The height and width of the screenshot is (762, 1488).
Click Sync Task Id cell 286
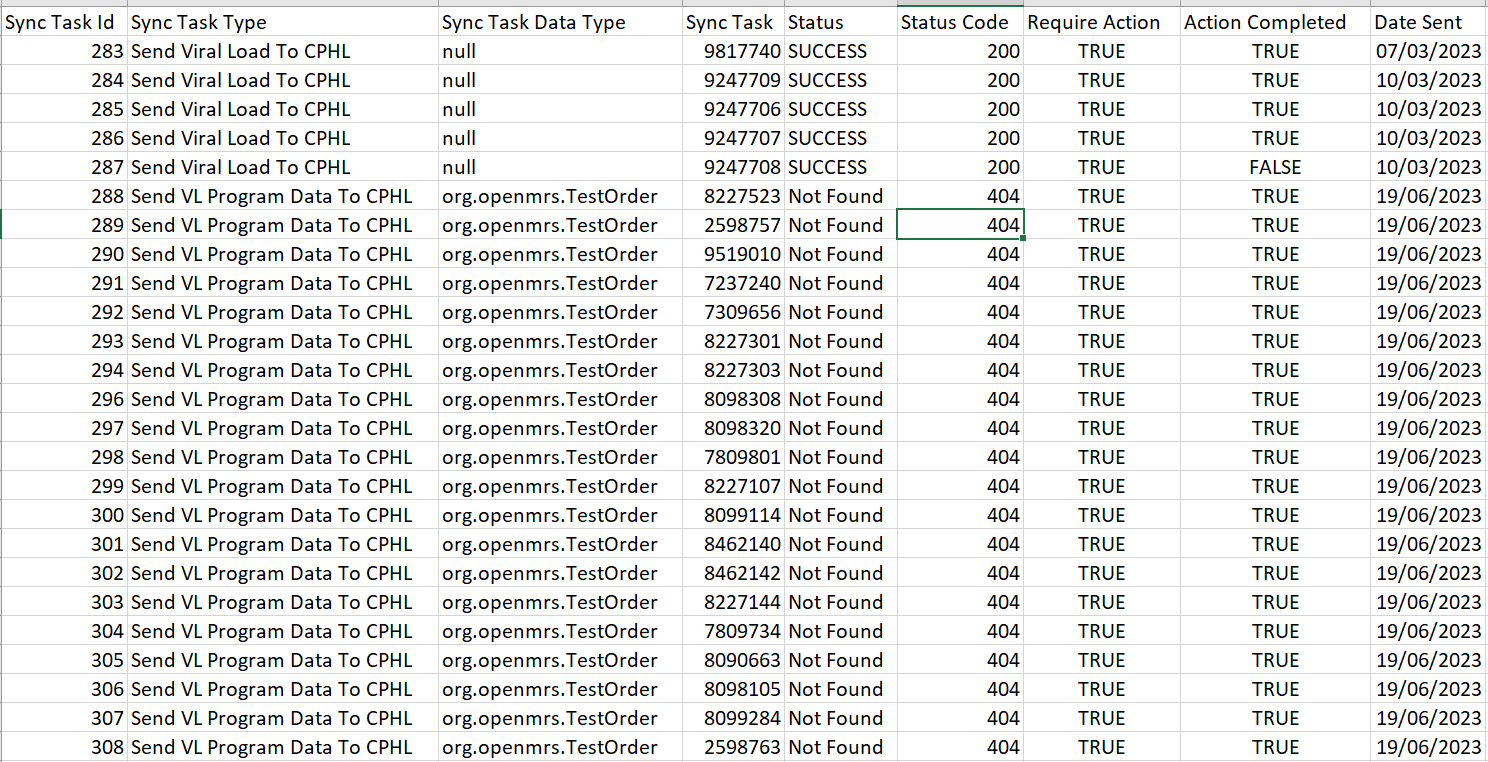[x=63, y=138]
